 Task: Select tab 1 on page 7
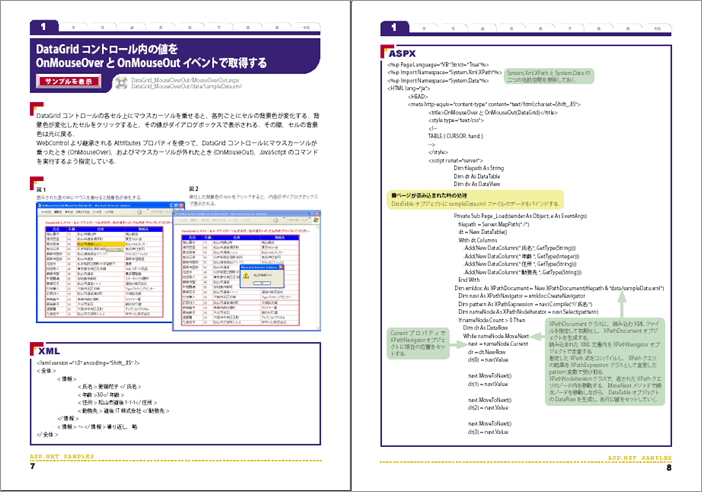pos(44,27)
